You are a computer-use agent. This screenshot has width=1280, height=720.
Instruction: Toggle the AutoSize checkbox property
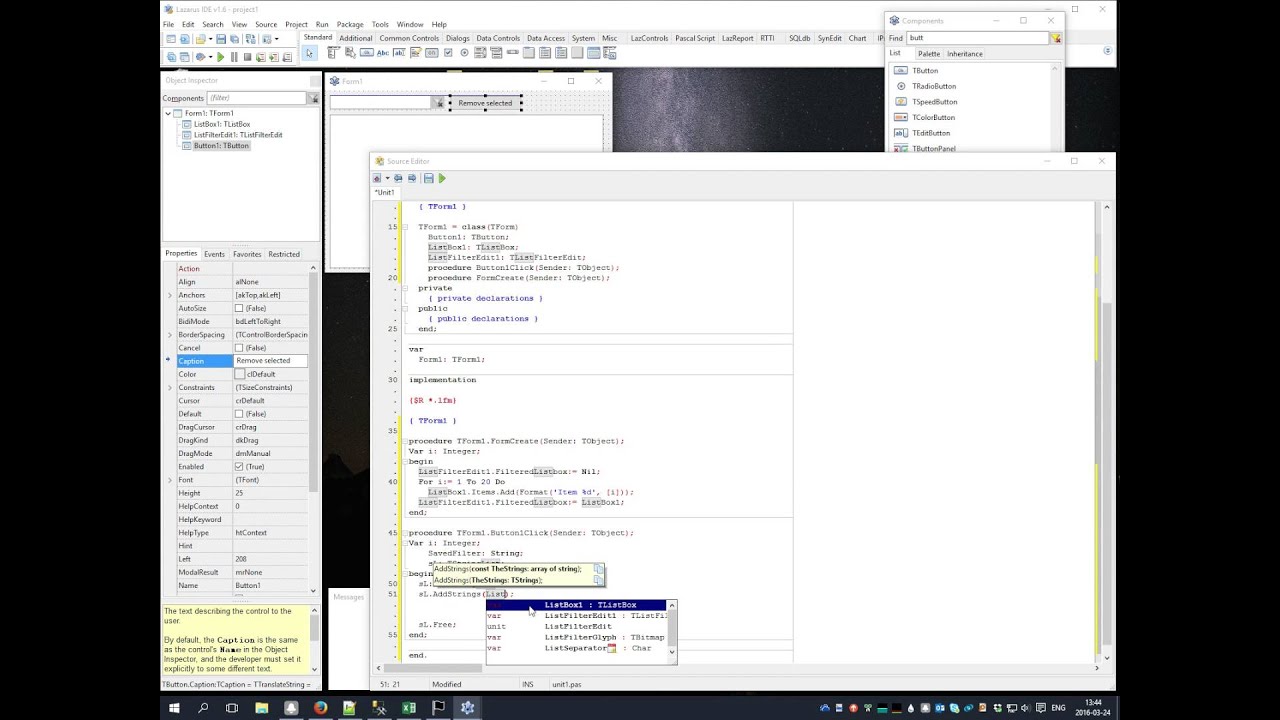239,308
